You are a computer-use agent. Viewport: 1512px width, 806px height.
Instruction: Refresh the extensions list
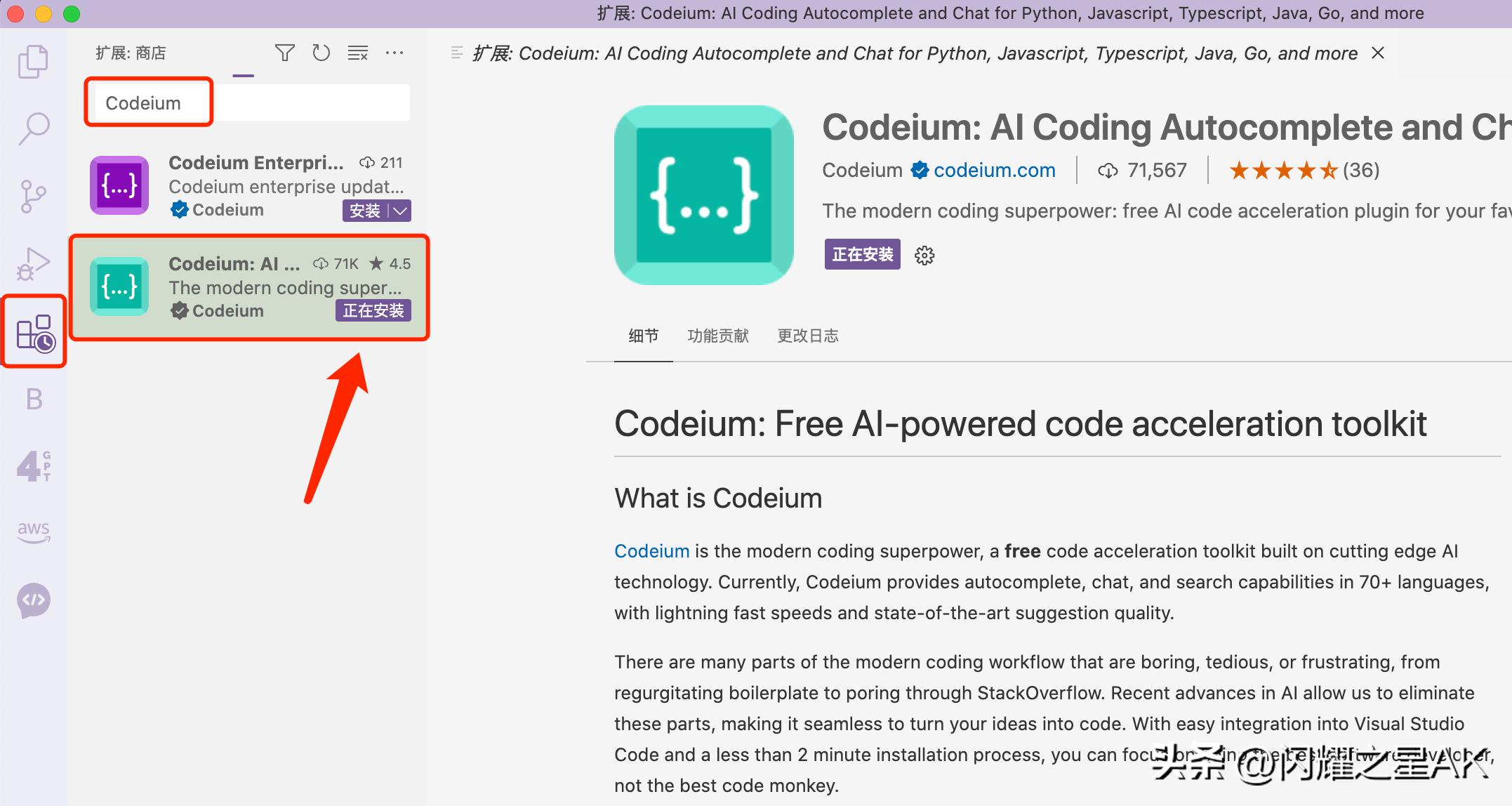(x=321, y=52)
